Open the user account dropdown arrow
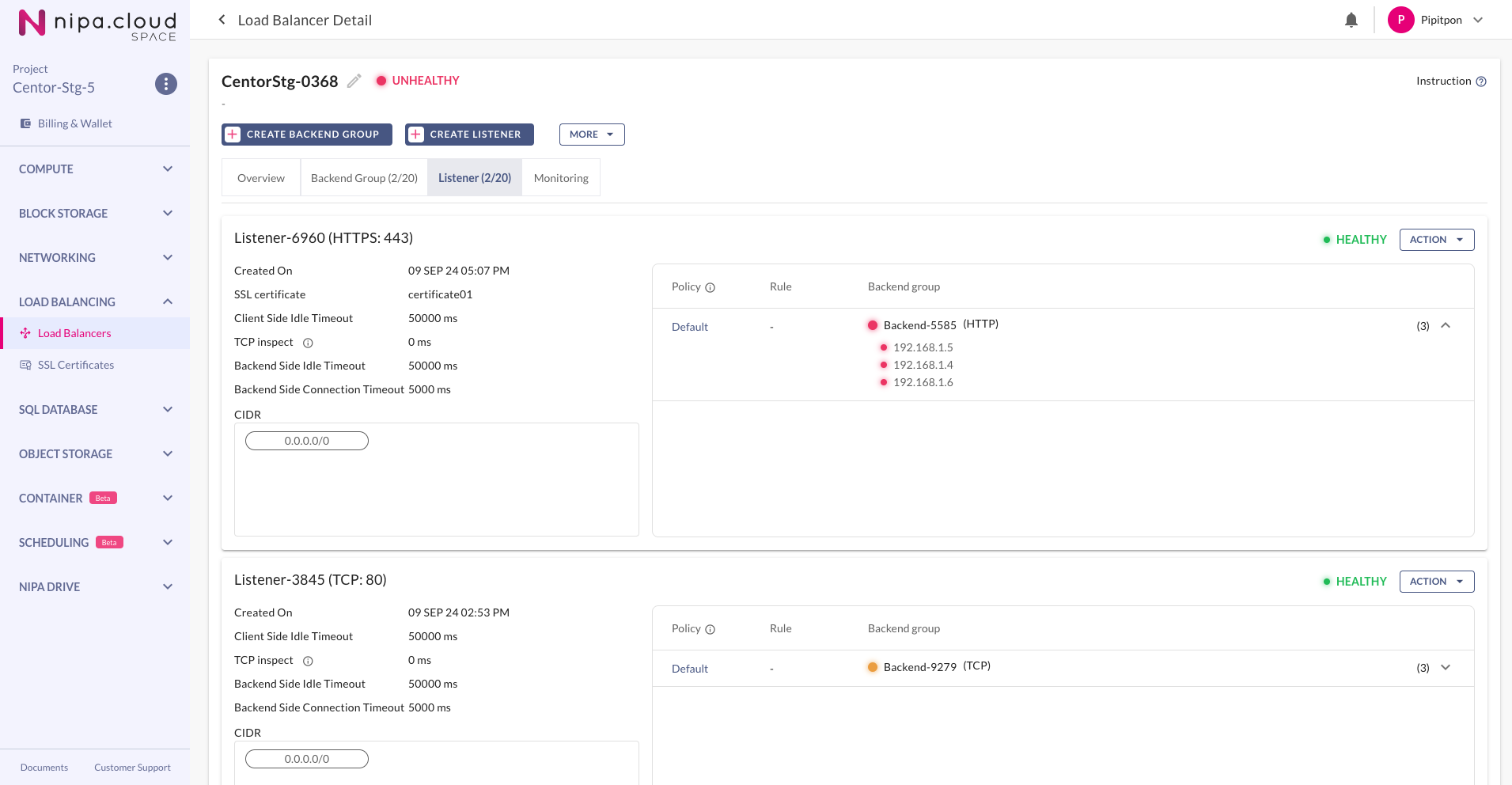This screenshot has height=785, width=1512. (1478, 20)
